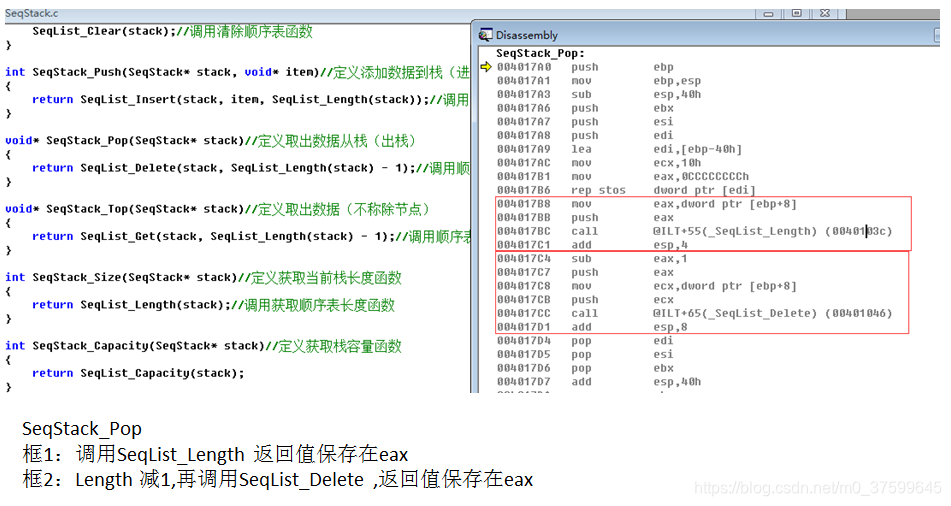This screenshot has width=951, height=506.
Task: Click address 004017C7 push eax line
Action: 585,272
